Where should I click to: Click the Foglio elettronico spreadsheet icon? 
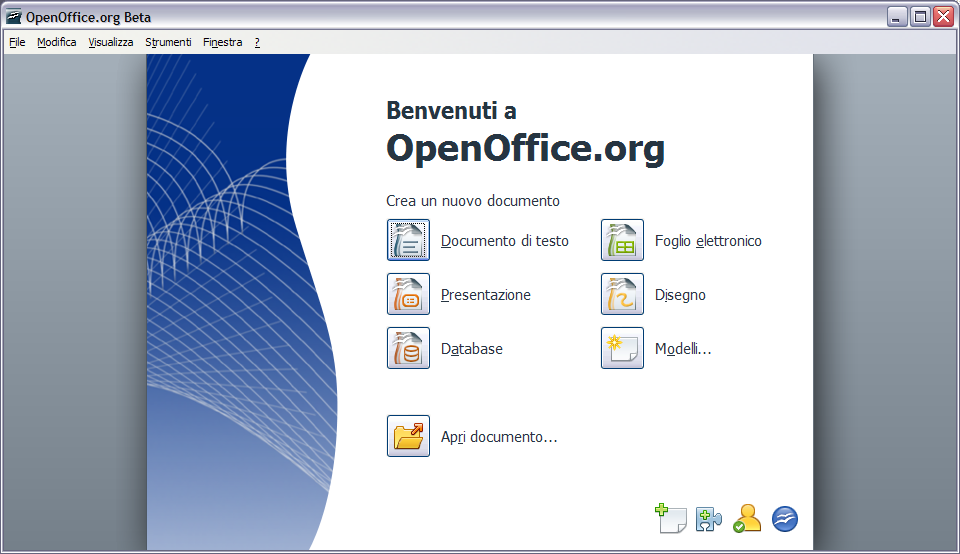pos(622,240)
